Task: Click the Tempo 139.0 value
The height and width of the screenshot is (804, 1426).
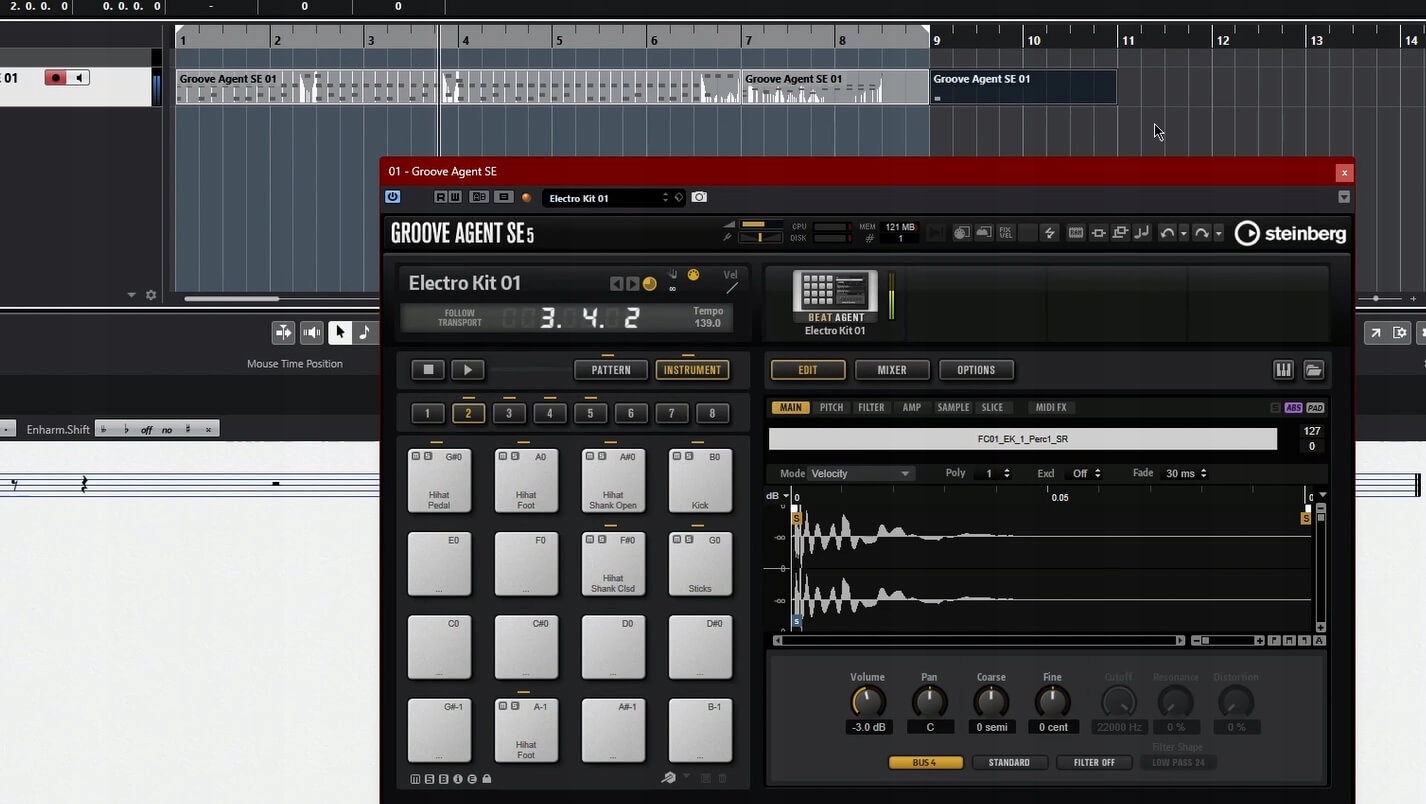Action: coord(708,323)
